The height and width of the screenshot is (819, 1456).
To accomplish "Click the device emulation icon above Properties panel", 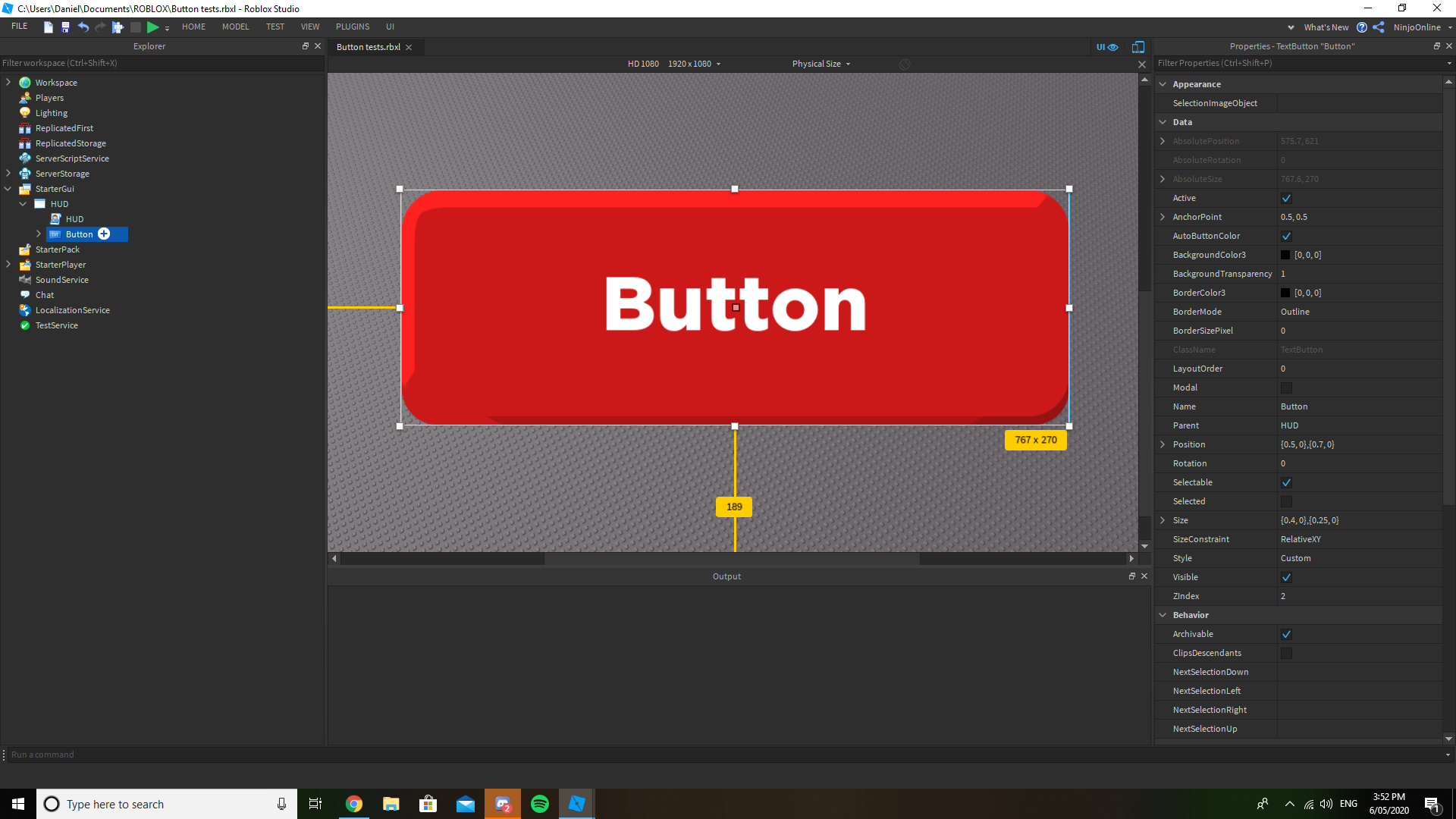I will 1137,47.
